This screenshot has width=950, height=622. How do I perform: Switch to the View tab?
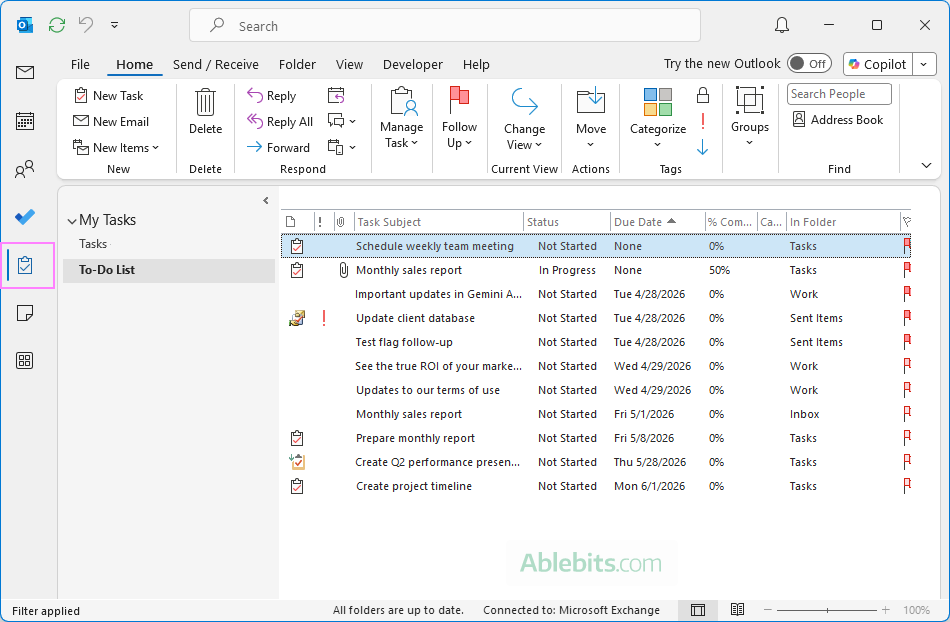(x=350, y=64)
